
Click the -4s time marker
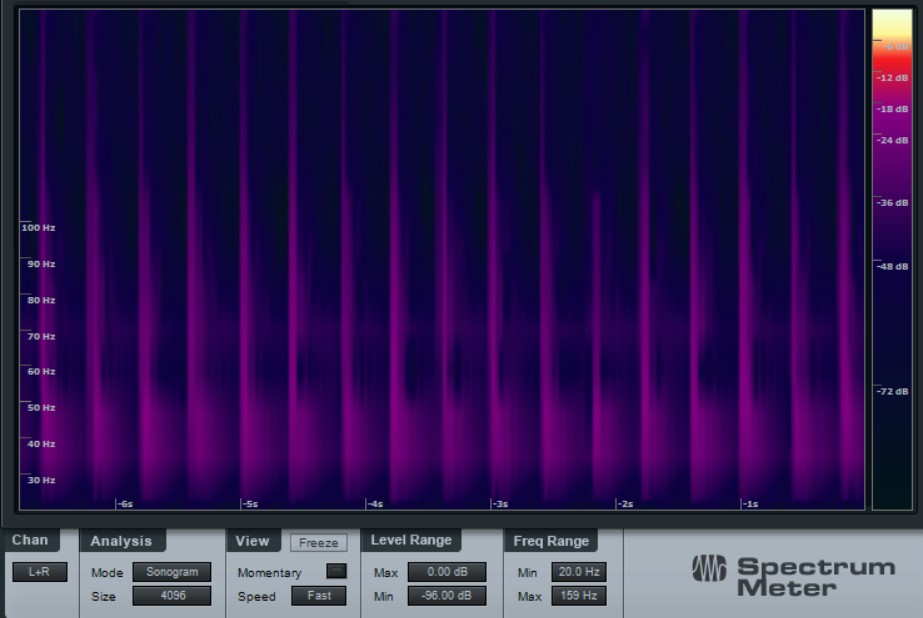coord(375,504)
